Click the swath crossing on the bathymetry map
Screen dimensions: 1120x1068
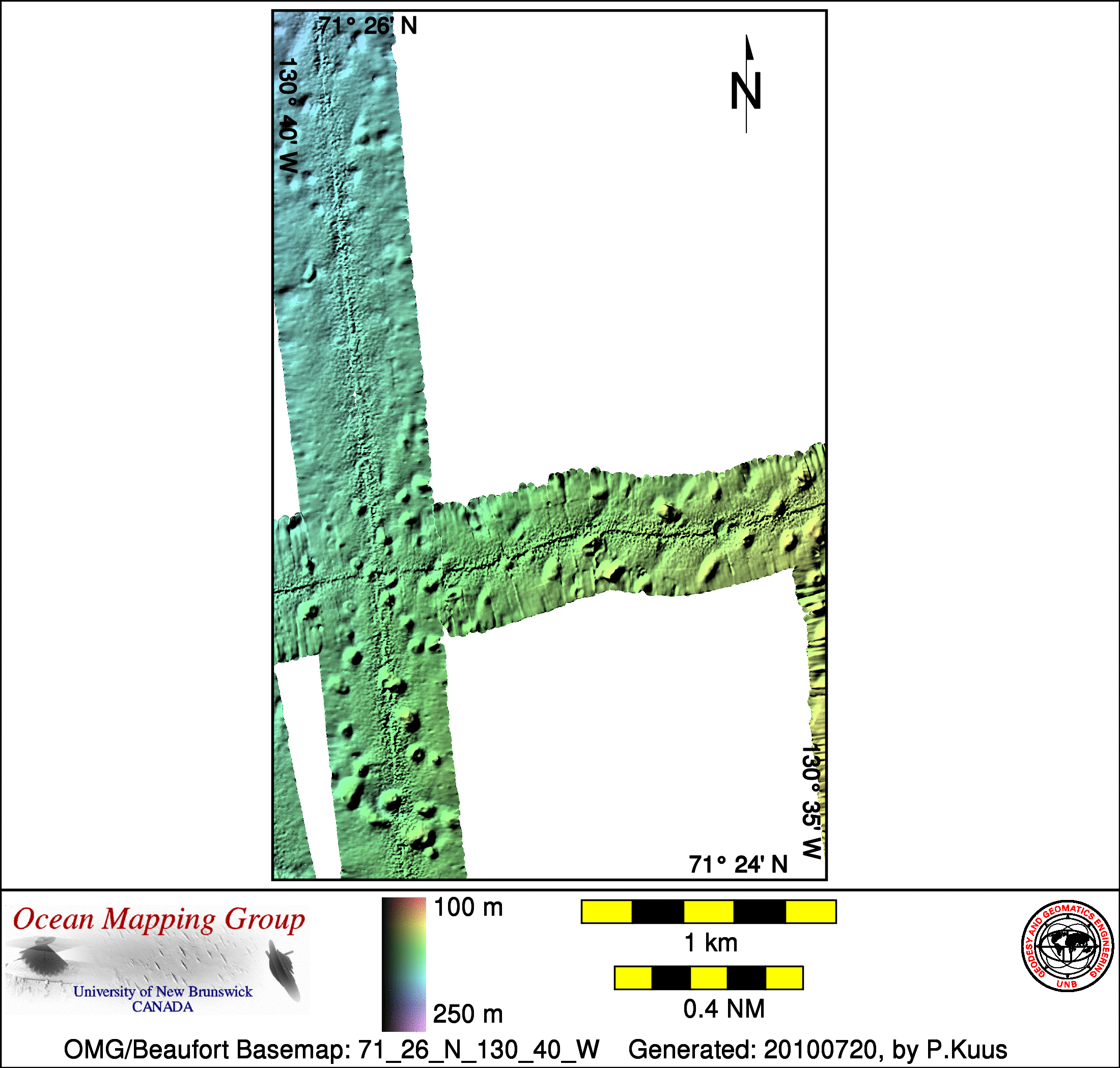coord(376,575)
